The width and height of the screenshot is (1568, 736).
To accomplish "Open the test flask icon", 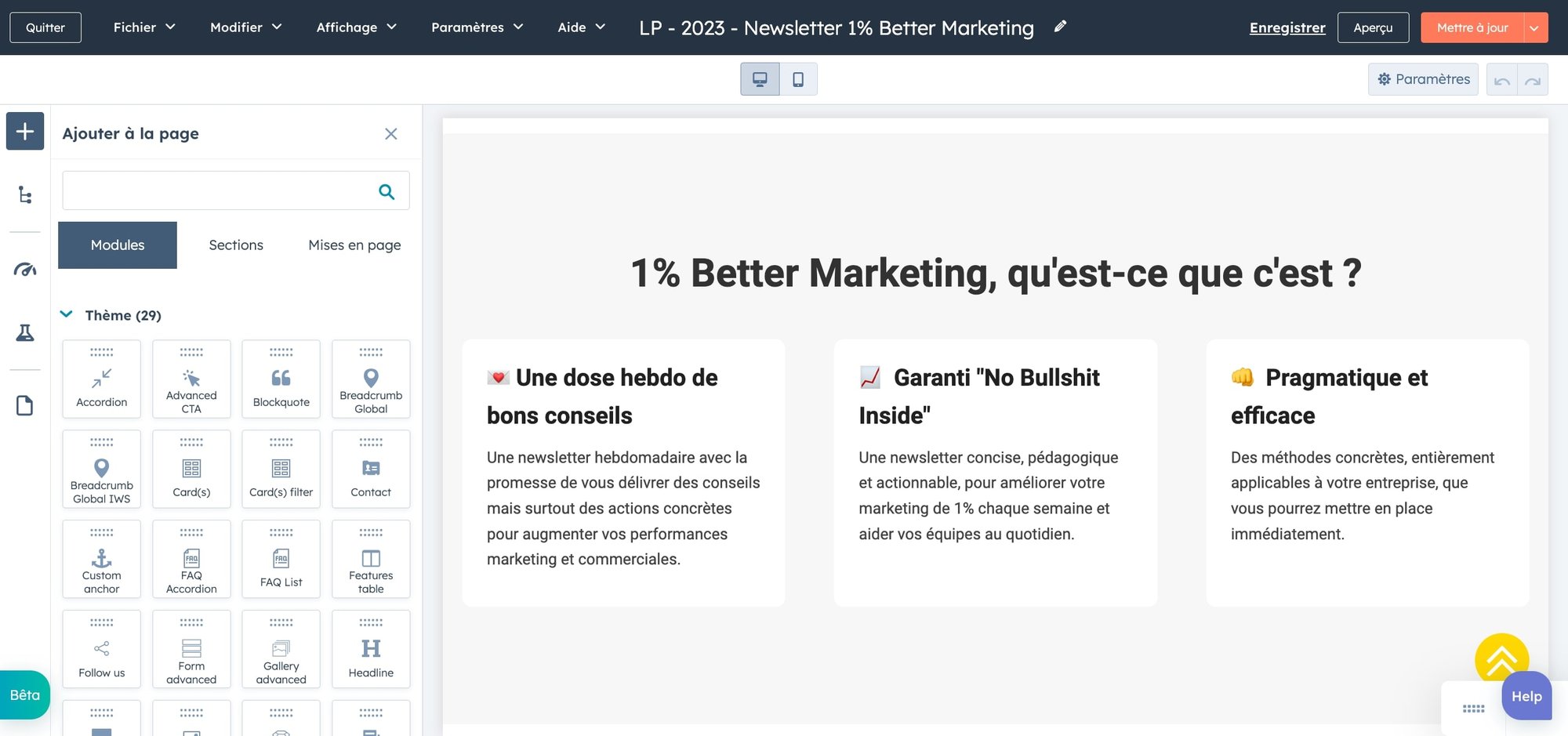I will (25, 332).
